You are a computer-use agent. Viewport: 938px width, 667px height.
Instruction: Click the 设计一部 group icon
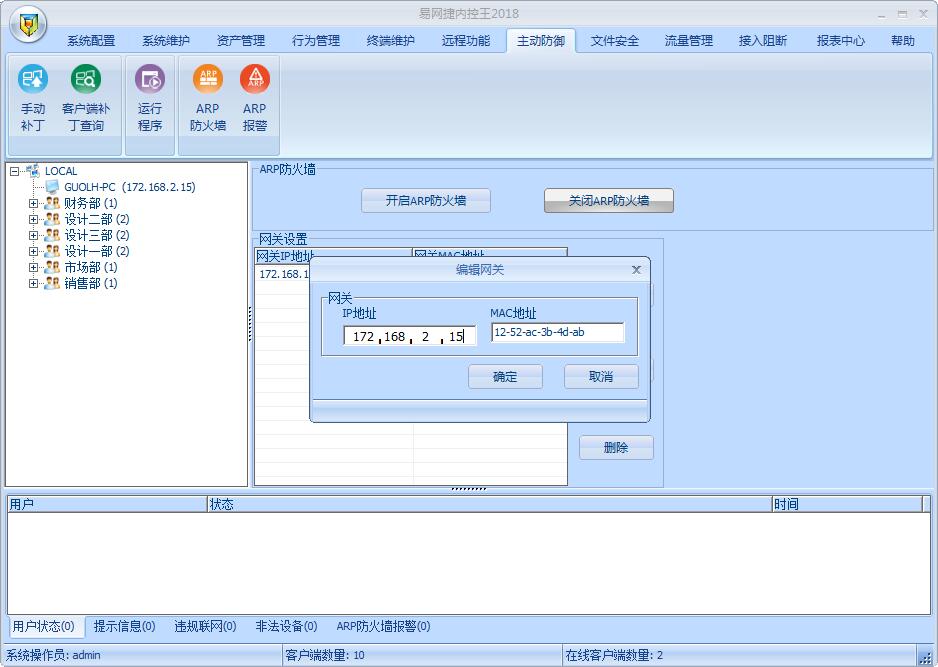(x=52, y=251)
